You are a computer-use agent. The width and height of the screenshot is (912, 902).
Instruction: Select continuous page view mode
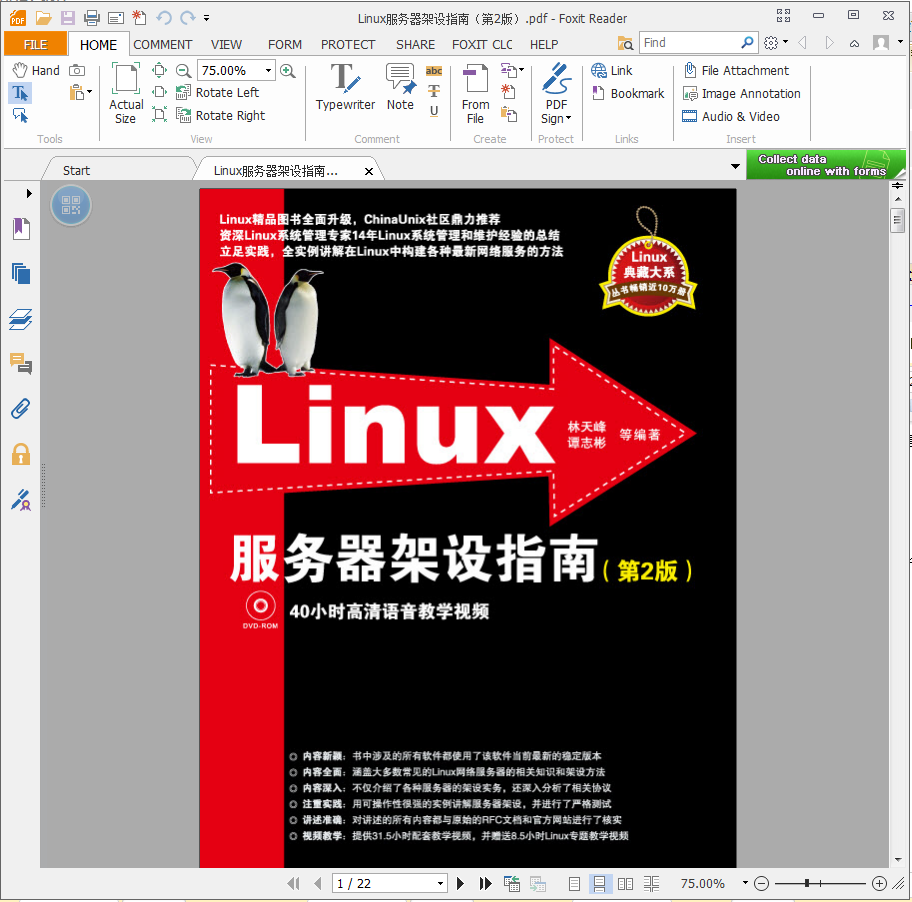point(599,884)
